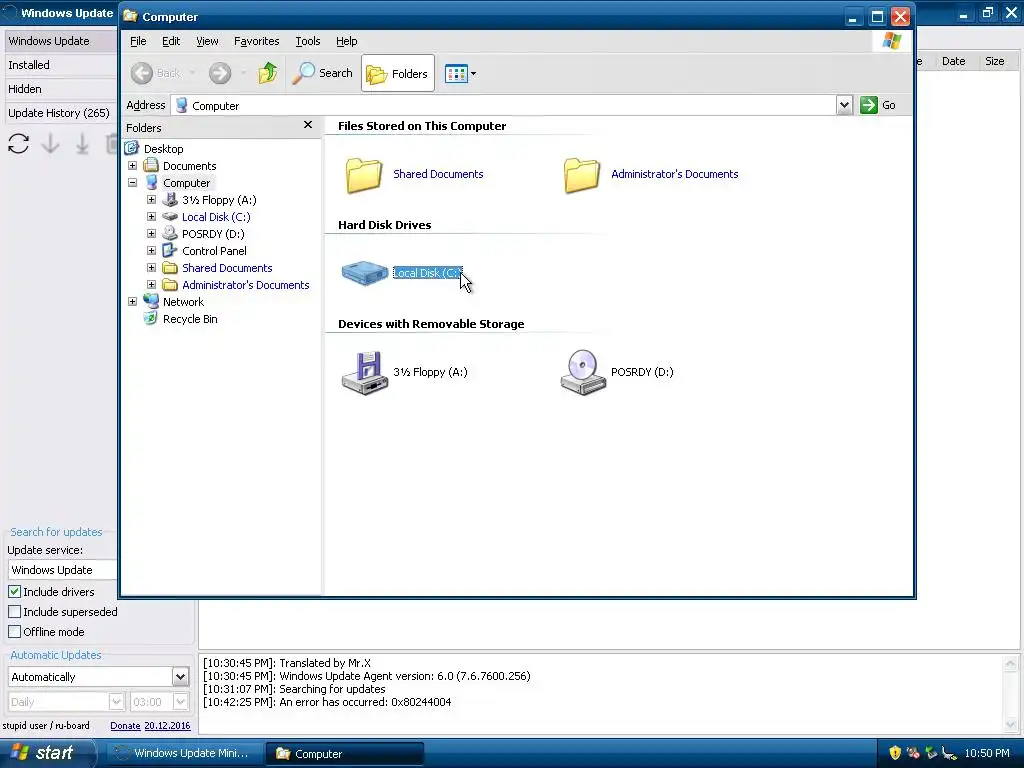
Task: Open the View menu
Action: [x=207, y=41]
